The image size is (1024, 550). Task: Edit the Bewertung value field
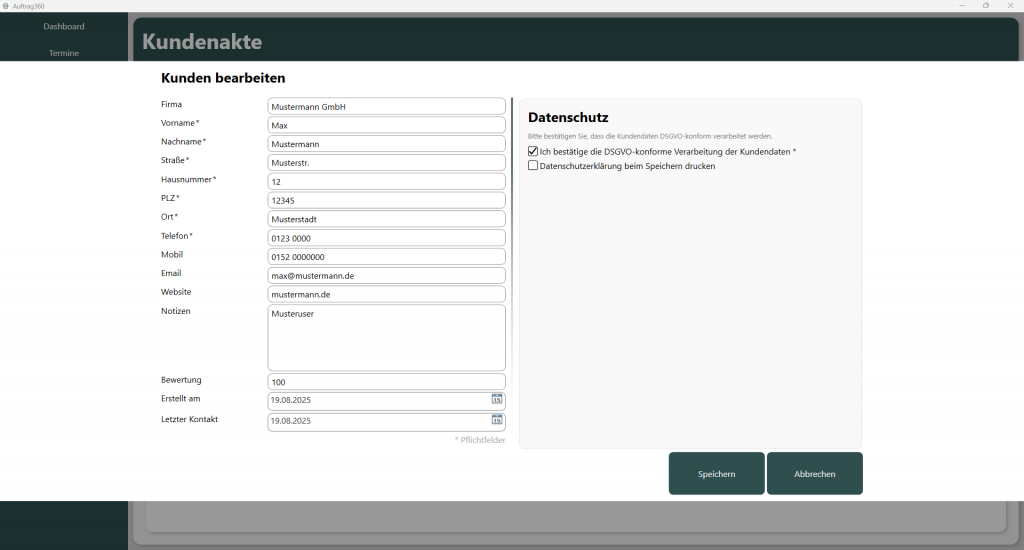tap(386, 382)
